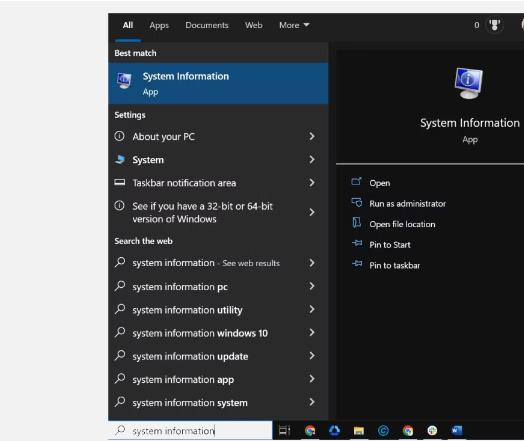The width and height of the screenshot is (524, 441).
Task: Click the rewards trophy icon
Action: tap(494, 25)
